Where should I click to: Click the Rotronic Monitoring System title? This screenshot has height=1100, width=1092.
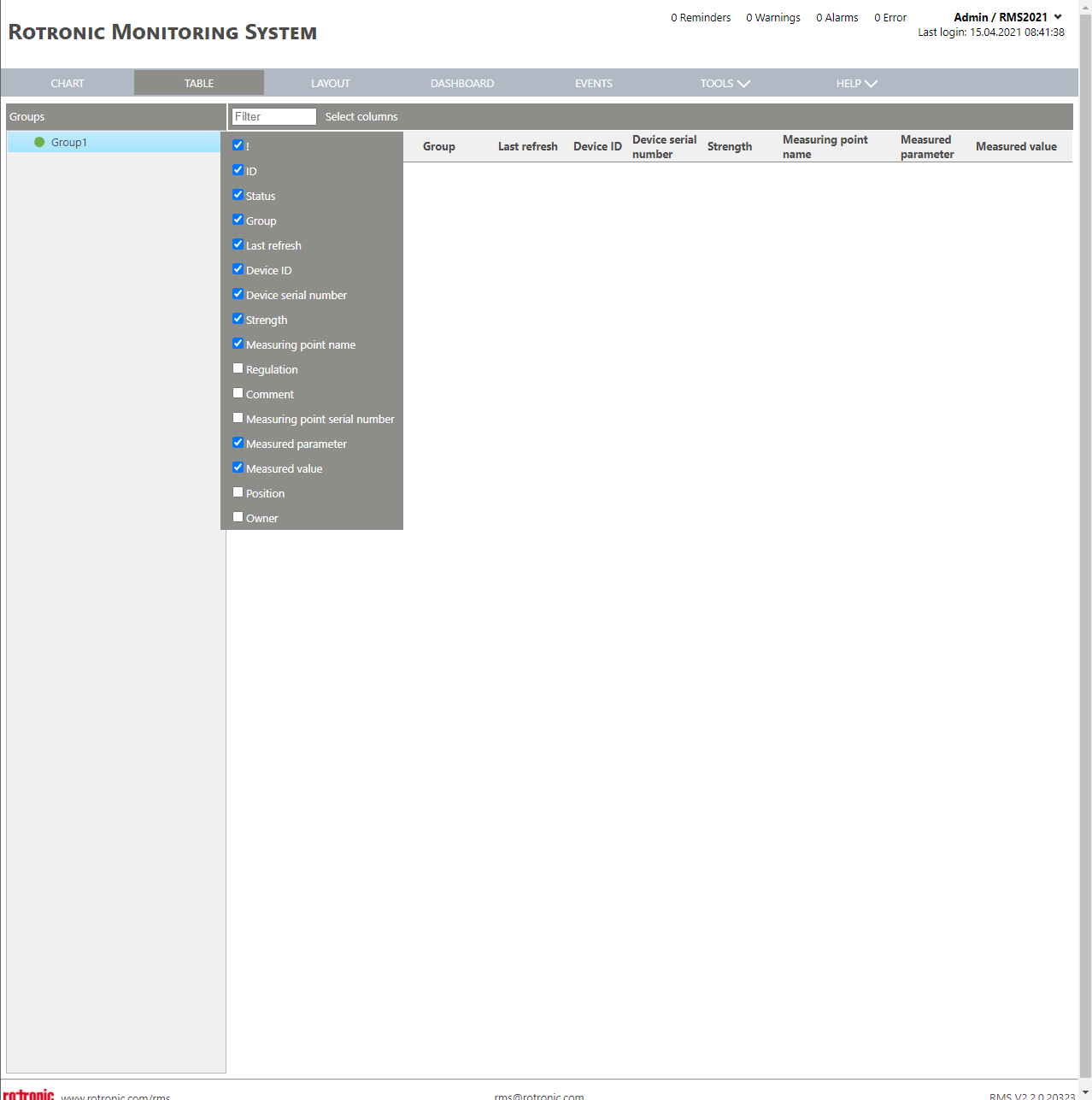[x=162, y=32]
